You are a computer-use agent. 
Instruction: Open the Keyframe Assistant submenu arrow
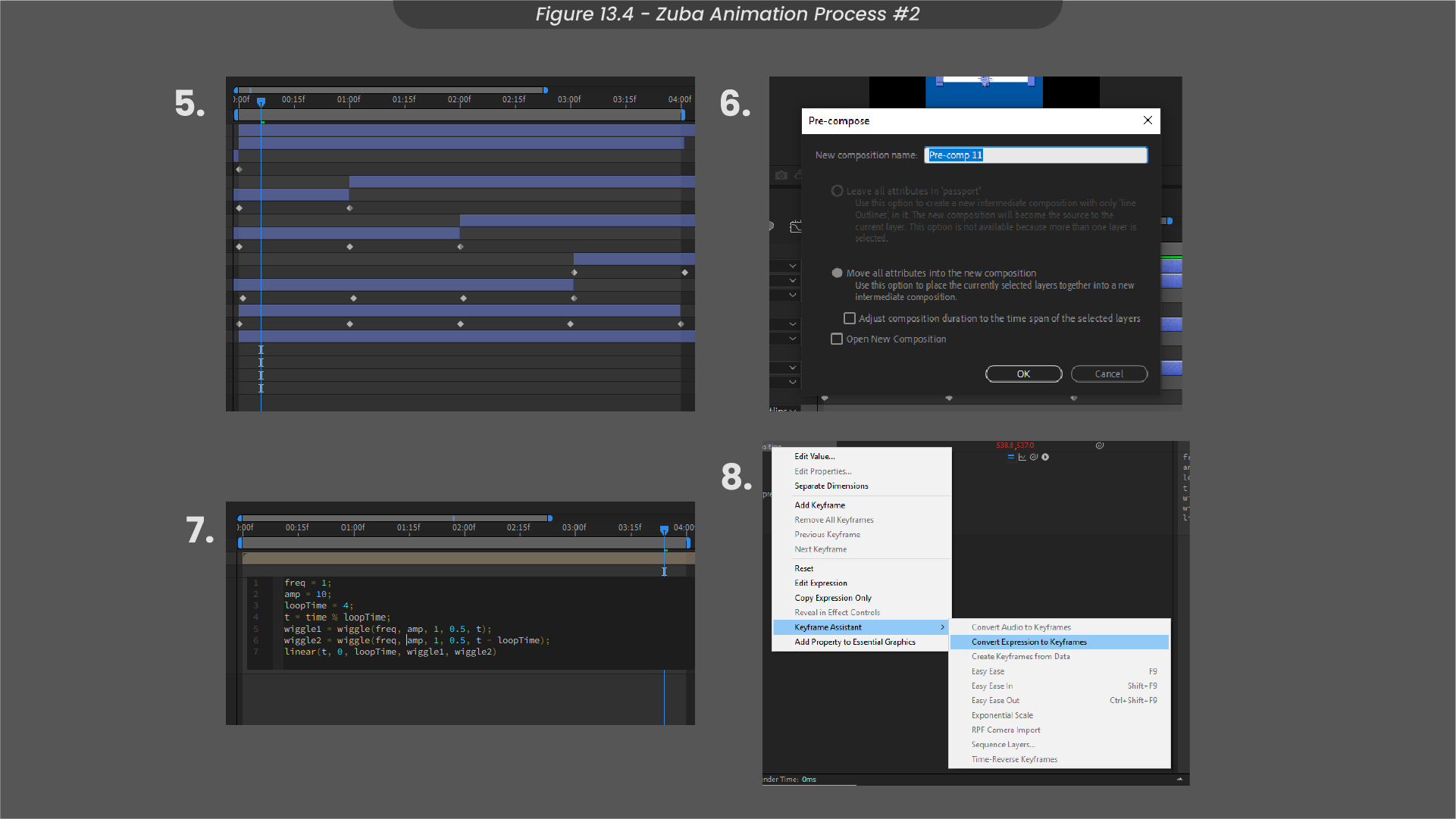943,627
